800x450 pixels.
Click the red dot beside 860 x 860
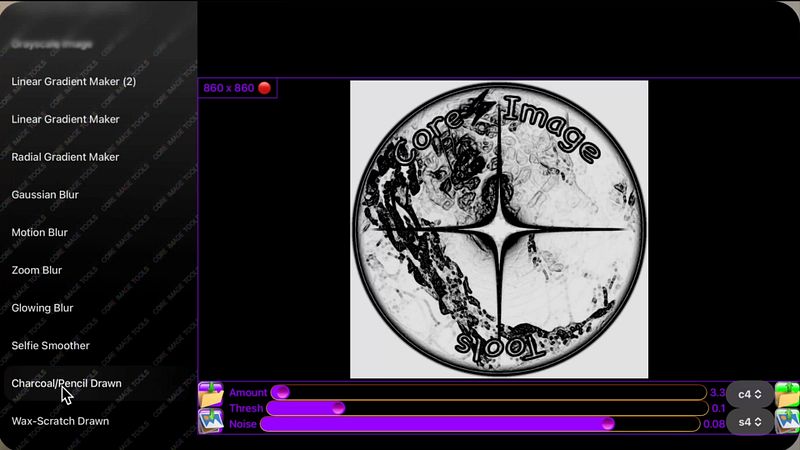(x=264, y=88)
